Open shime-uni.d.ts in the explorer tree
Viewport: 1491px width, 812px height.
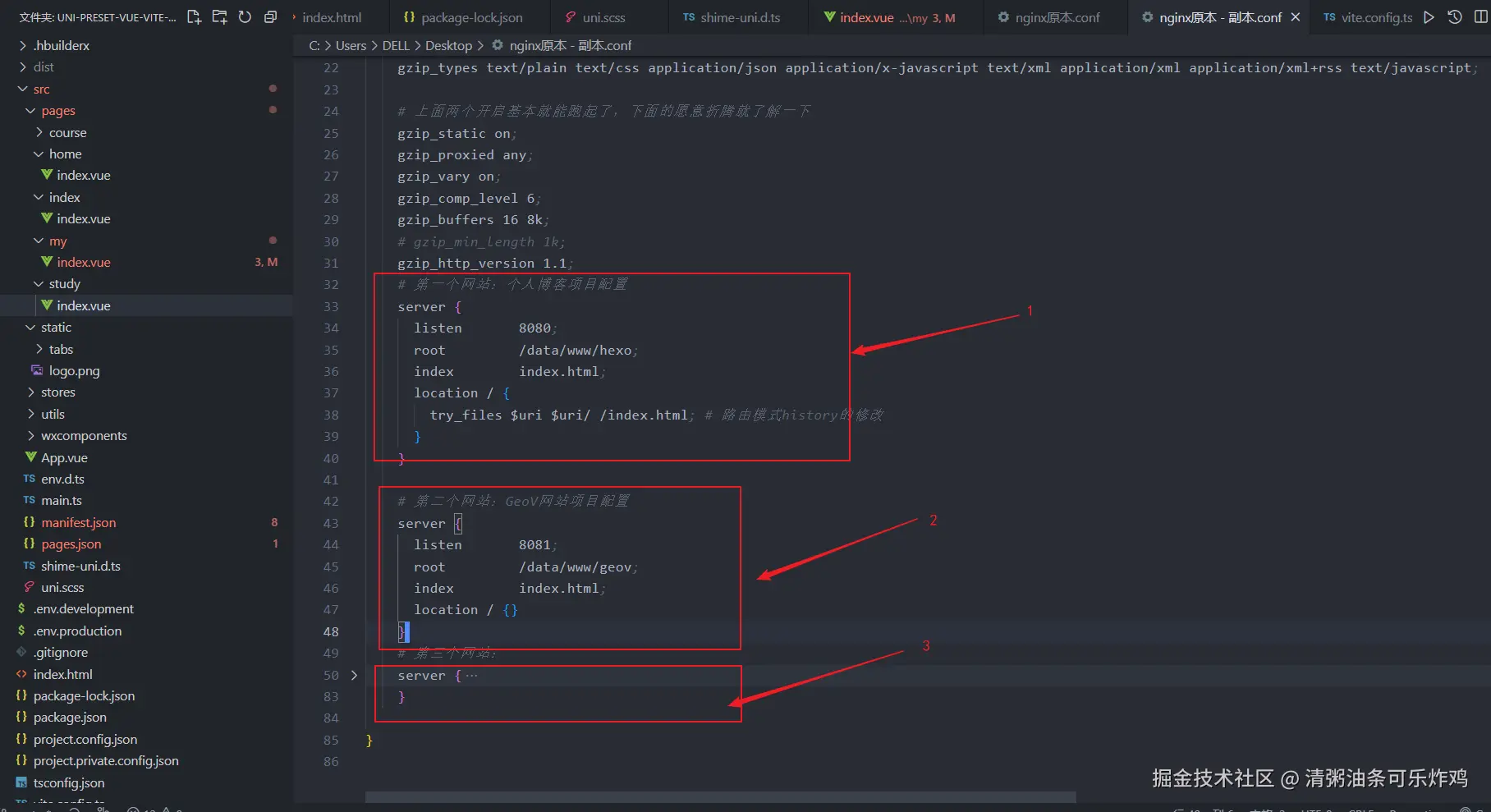[80, 566]
